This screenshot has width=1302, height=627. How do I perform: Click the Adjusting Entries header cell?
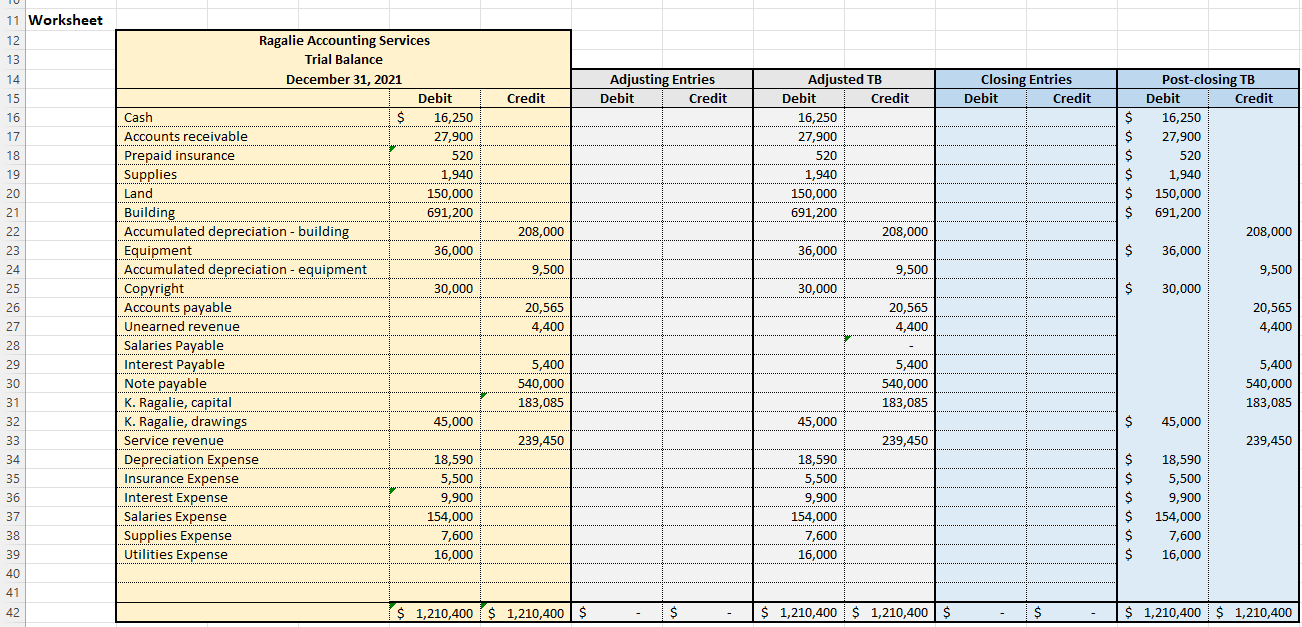pyautogui.click(x=661, y=79)
